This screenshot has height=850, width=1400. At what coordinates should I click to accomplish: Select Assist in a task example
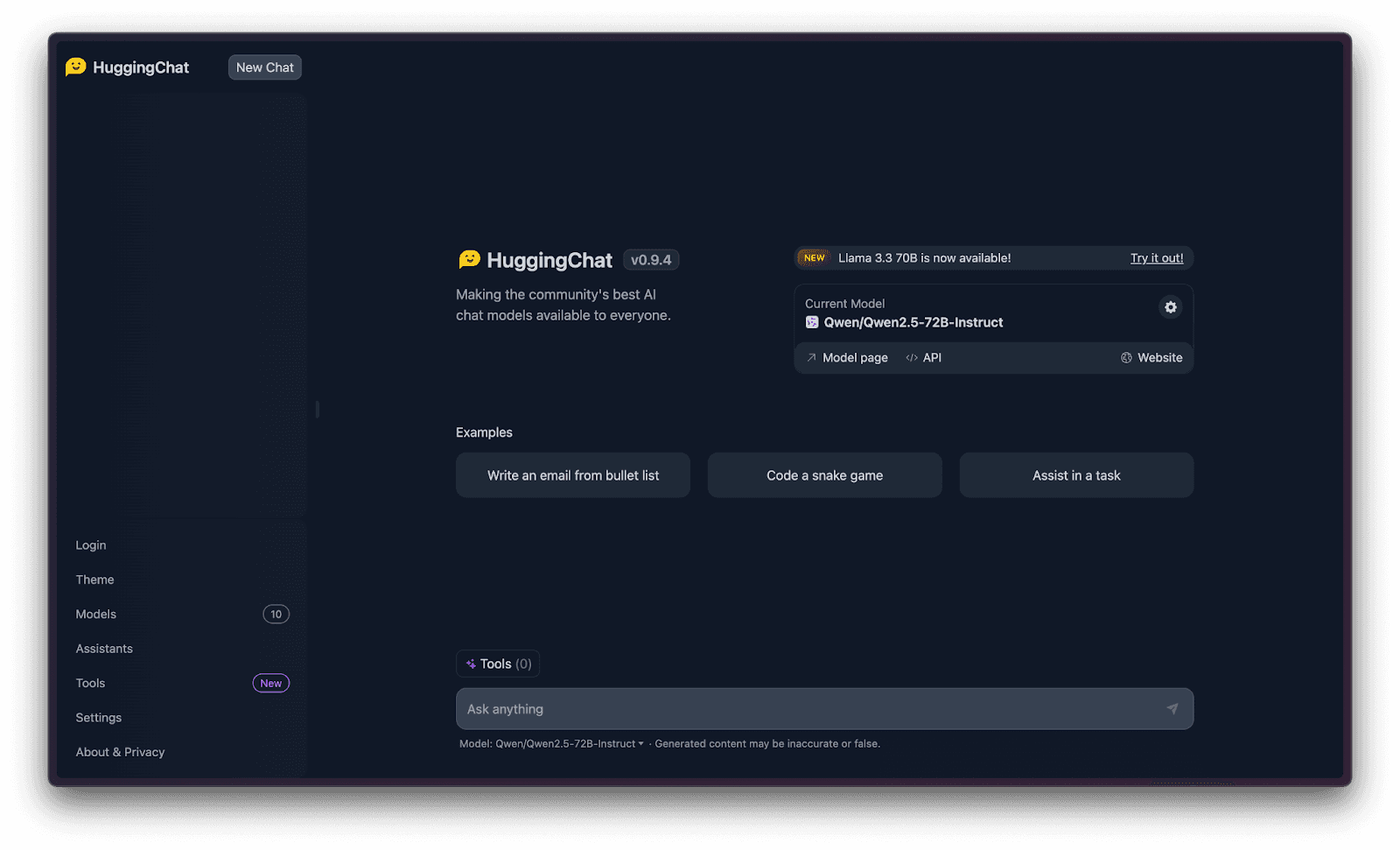(x=1076, y=475)
